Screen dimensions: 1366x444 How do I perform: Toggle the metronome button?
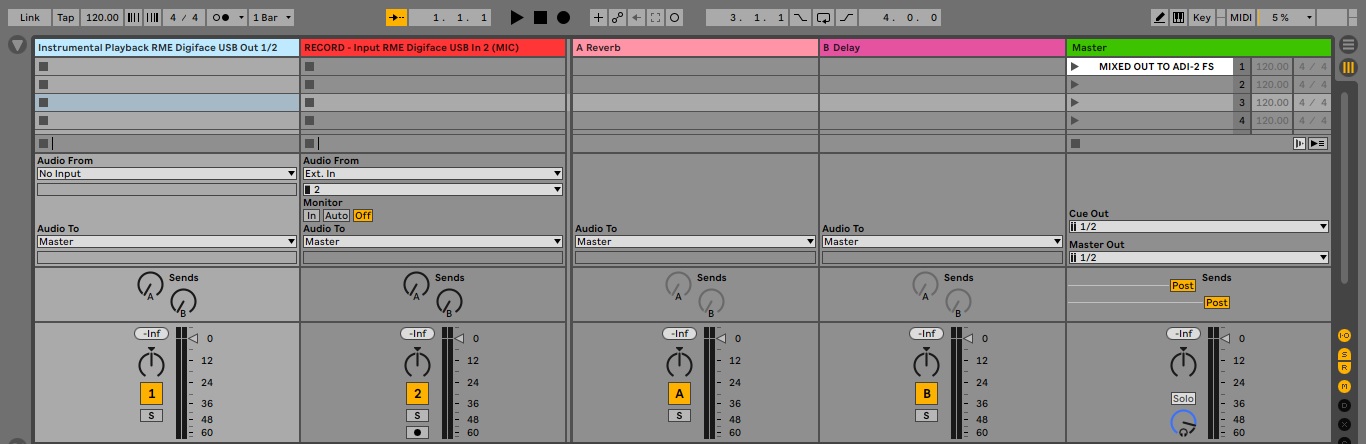218,17
